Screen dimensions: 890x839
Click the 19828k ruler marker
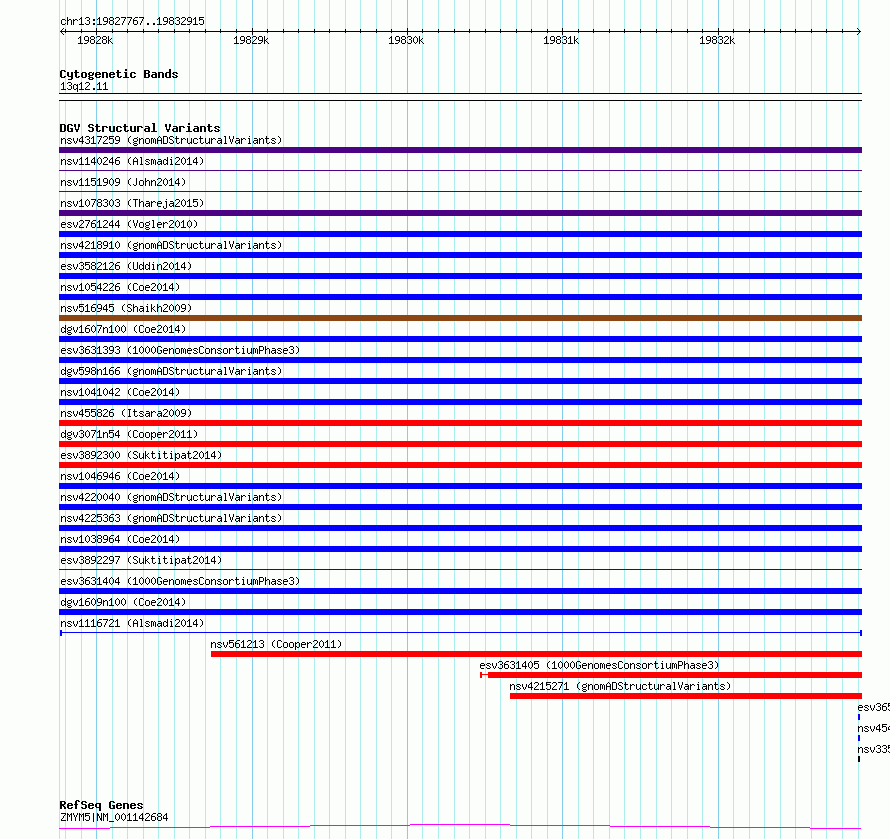[95, 40]
